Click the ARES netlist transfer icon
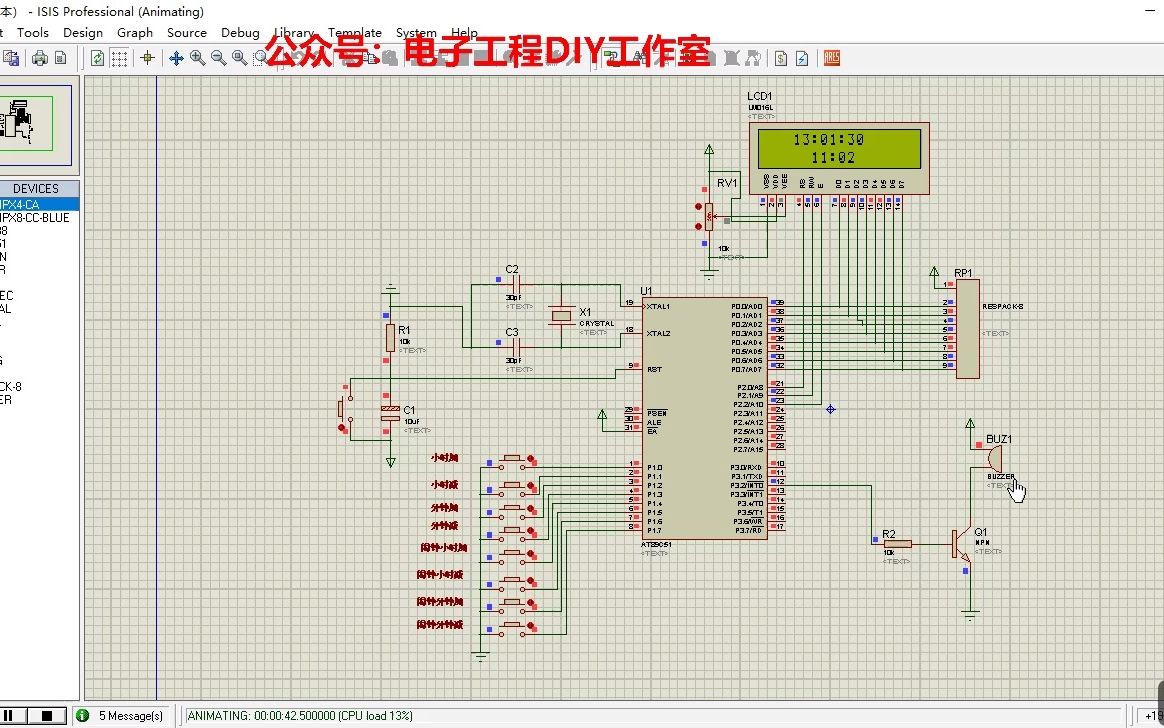 point(832,58)
